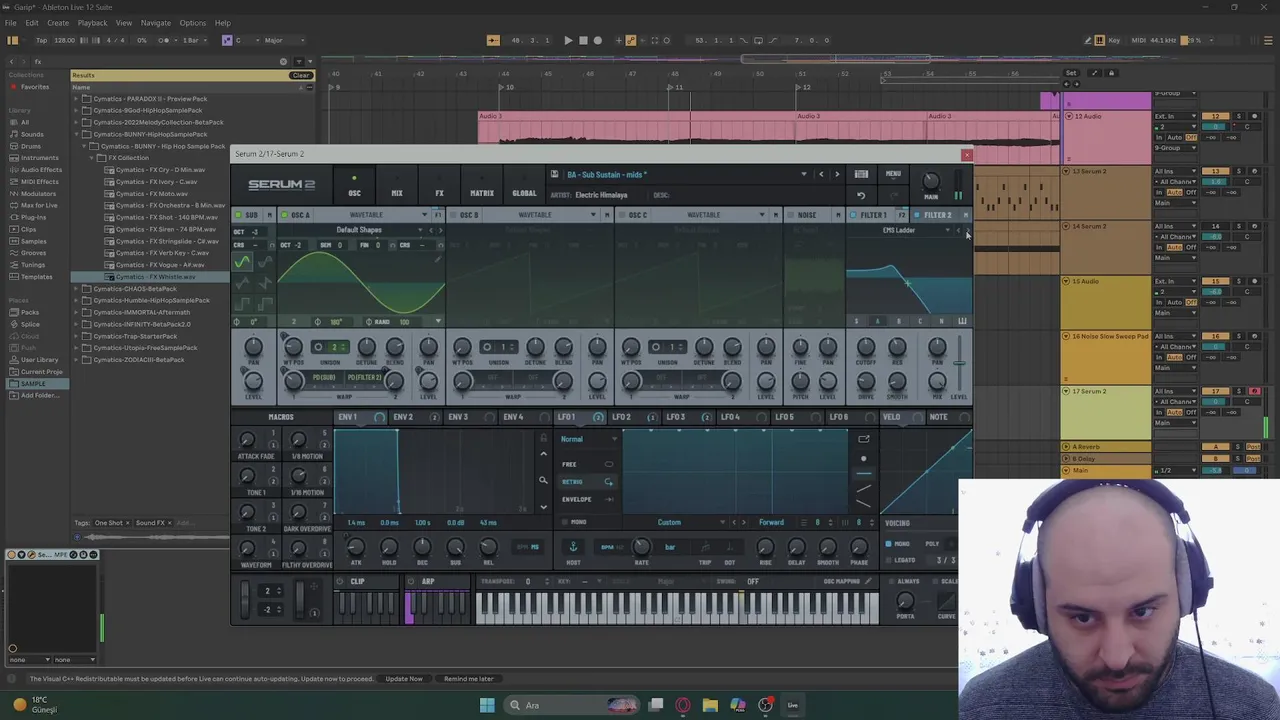Click Update Now in the status bar
Image resolution: width=1280 pixels, height=720 pixels.
pyautogui.click(x=404, y=679)
